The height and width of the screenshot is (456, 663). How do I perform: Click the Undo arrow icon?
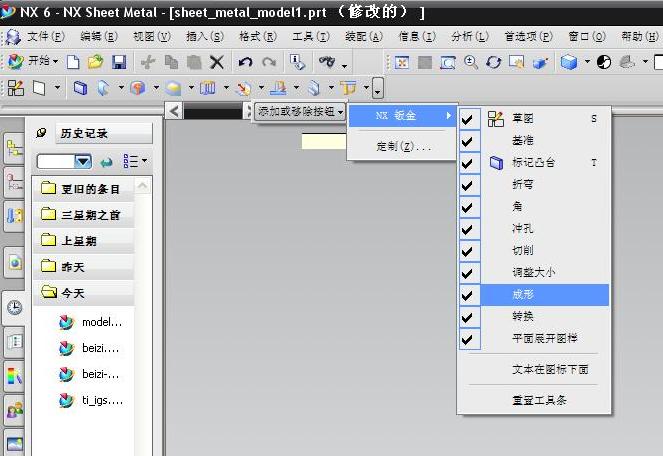point(245,63)
